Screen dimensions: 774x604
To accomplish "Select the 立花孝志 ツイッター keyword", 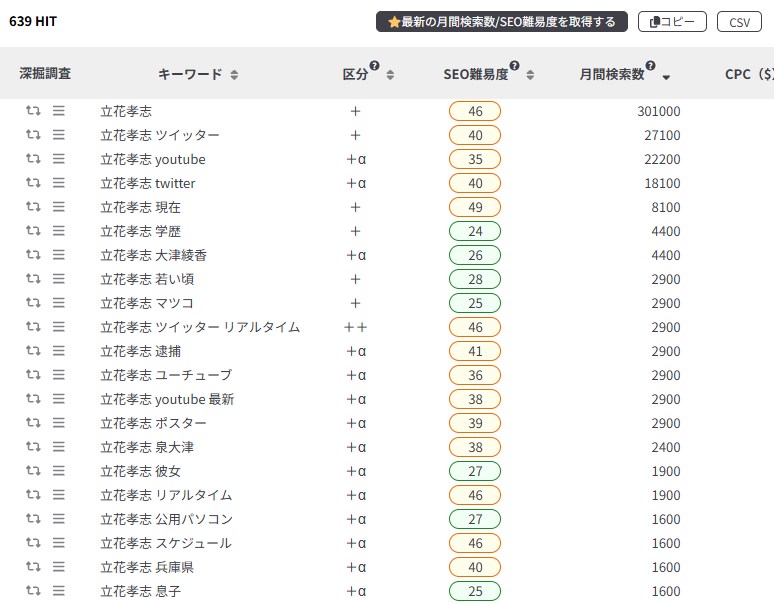I will coord(160,135).
